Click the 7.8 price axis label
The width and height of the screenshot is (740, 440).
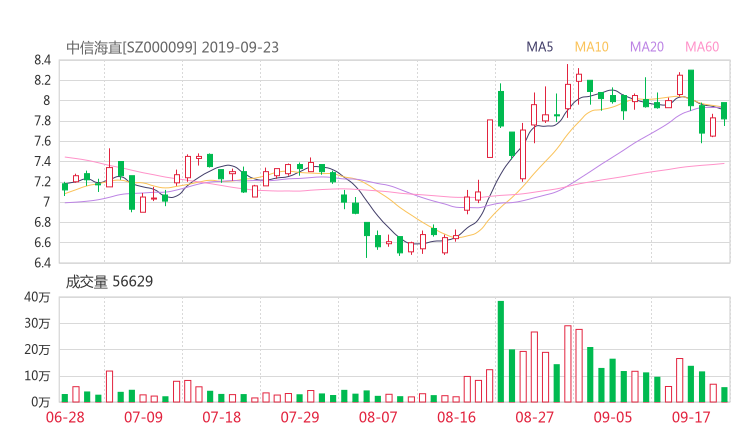[42, 121]
